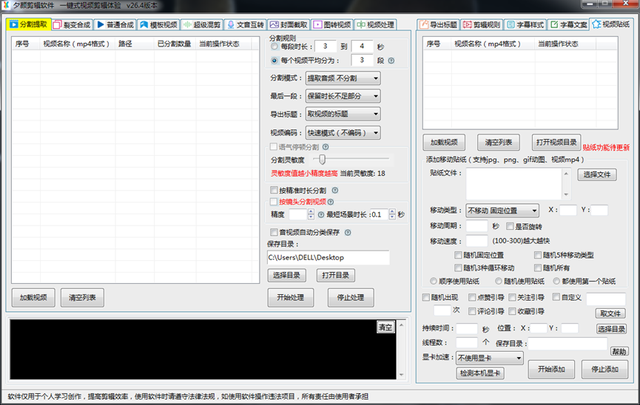
Task: Click the 导出标题 tab's orange edit icon
Action: click(424, 25)
